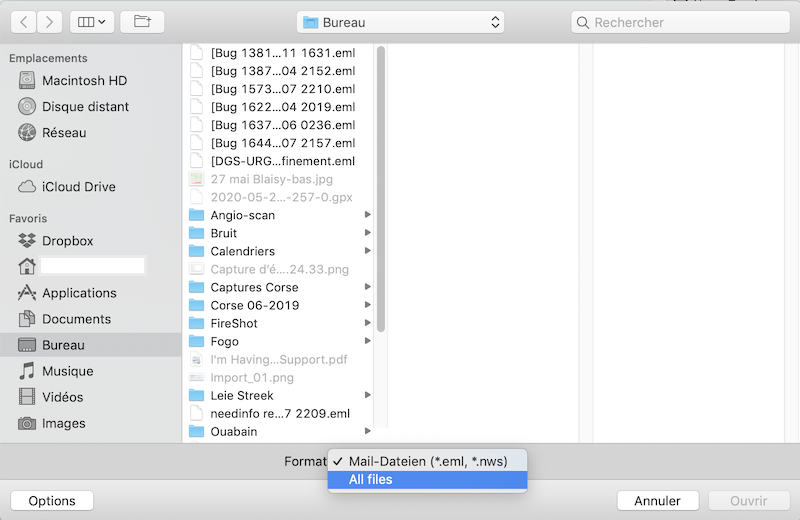Click the FireShot folder icon

(x=196, y=323)
